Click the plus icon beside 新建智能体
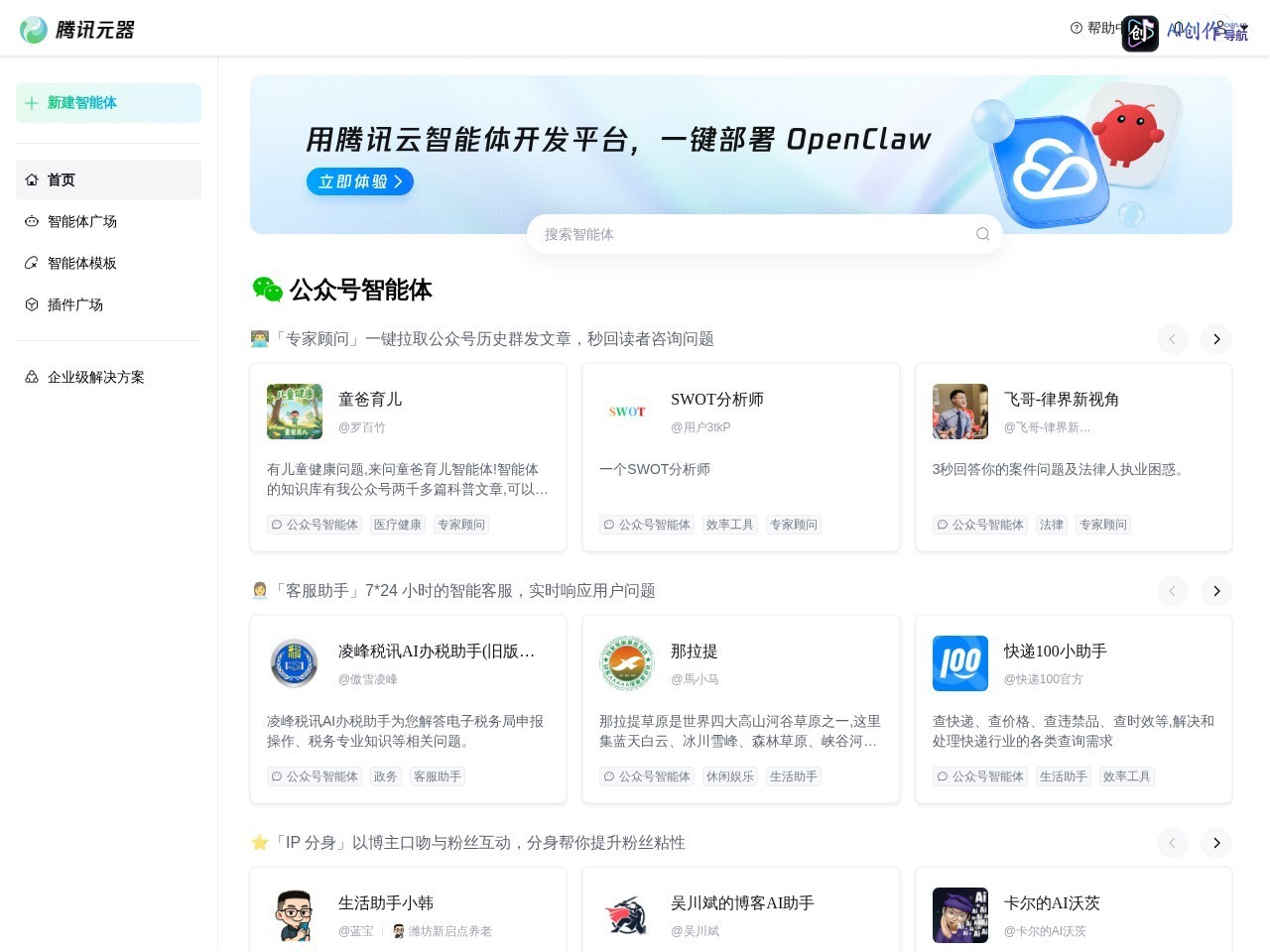This screenshot has width=1270, height=952. click(32, 103)
